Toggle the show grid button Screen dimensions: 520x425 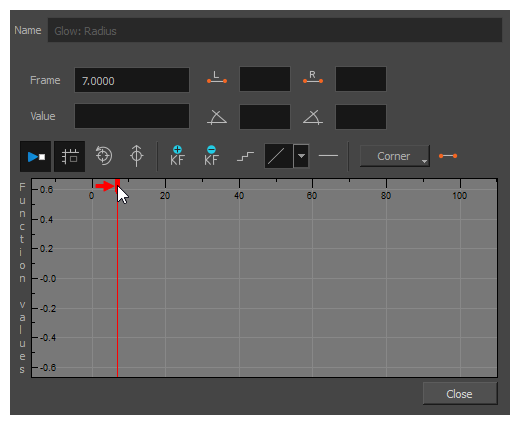69,156
